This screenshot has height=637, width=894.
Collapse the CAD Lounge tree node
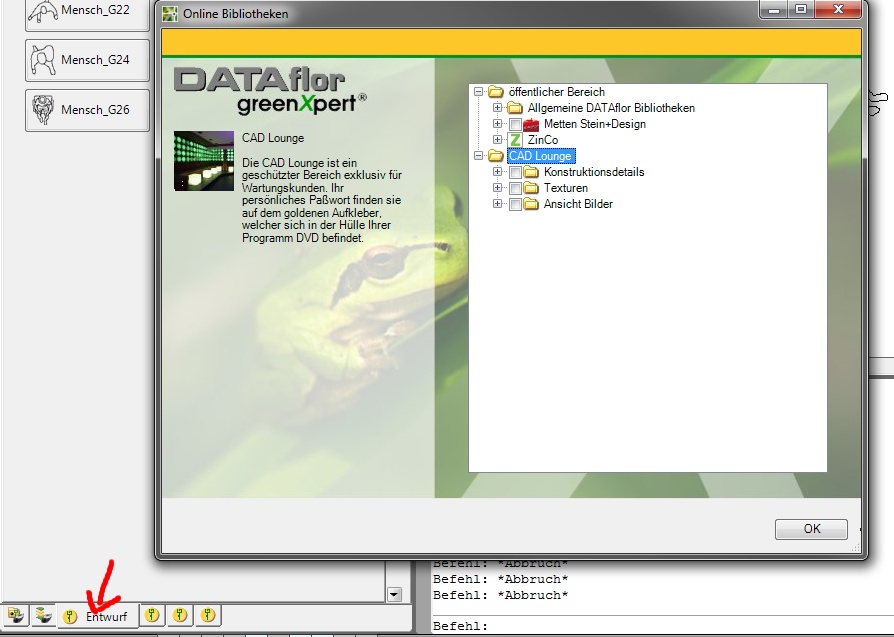478,156
